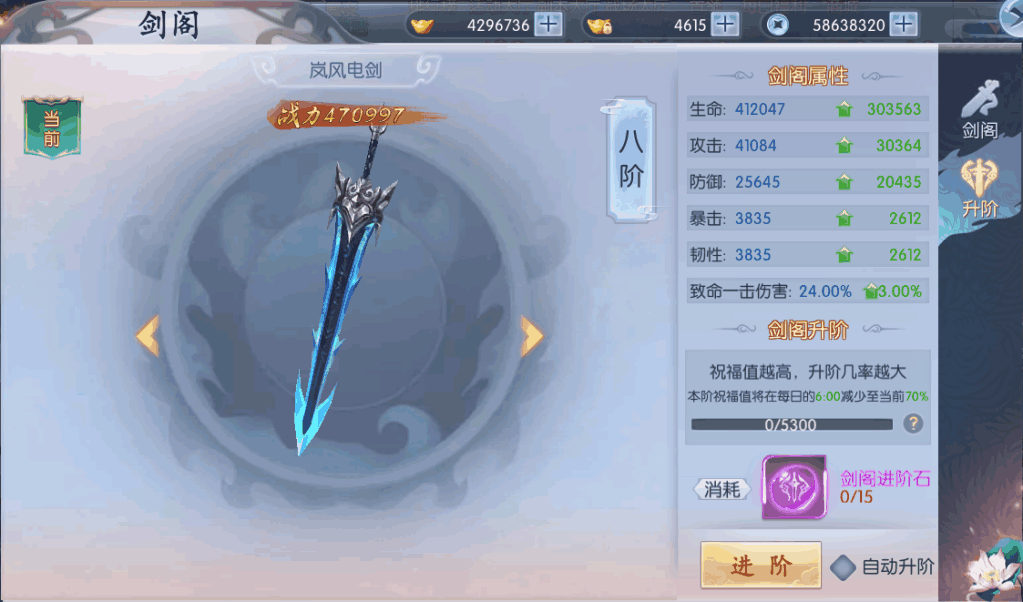Viewport: 1023px width, 602px height.
Task: Open the 剑阁 sword side tab
Action: 980,110
